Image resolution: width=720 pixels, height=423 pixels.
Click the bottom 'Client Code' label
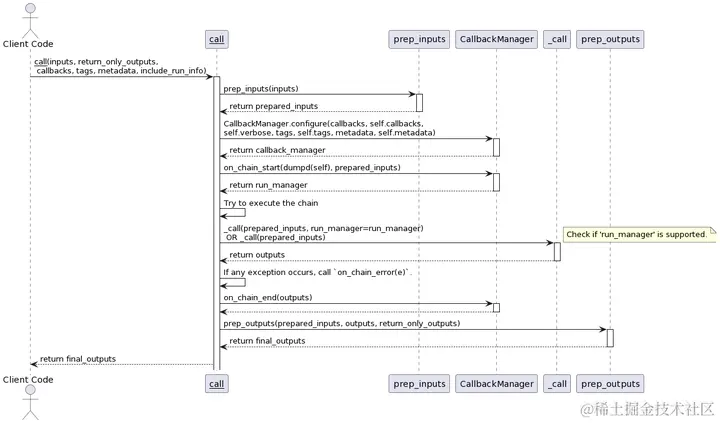[28, 380]
